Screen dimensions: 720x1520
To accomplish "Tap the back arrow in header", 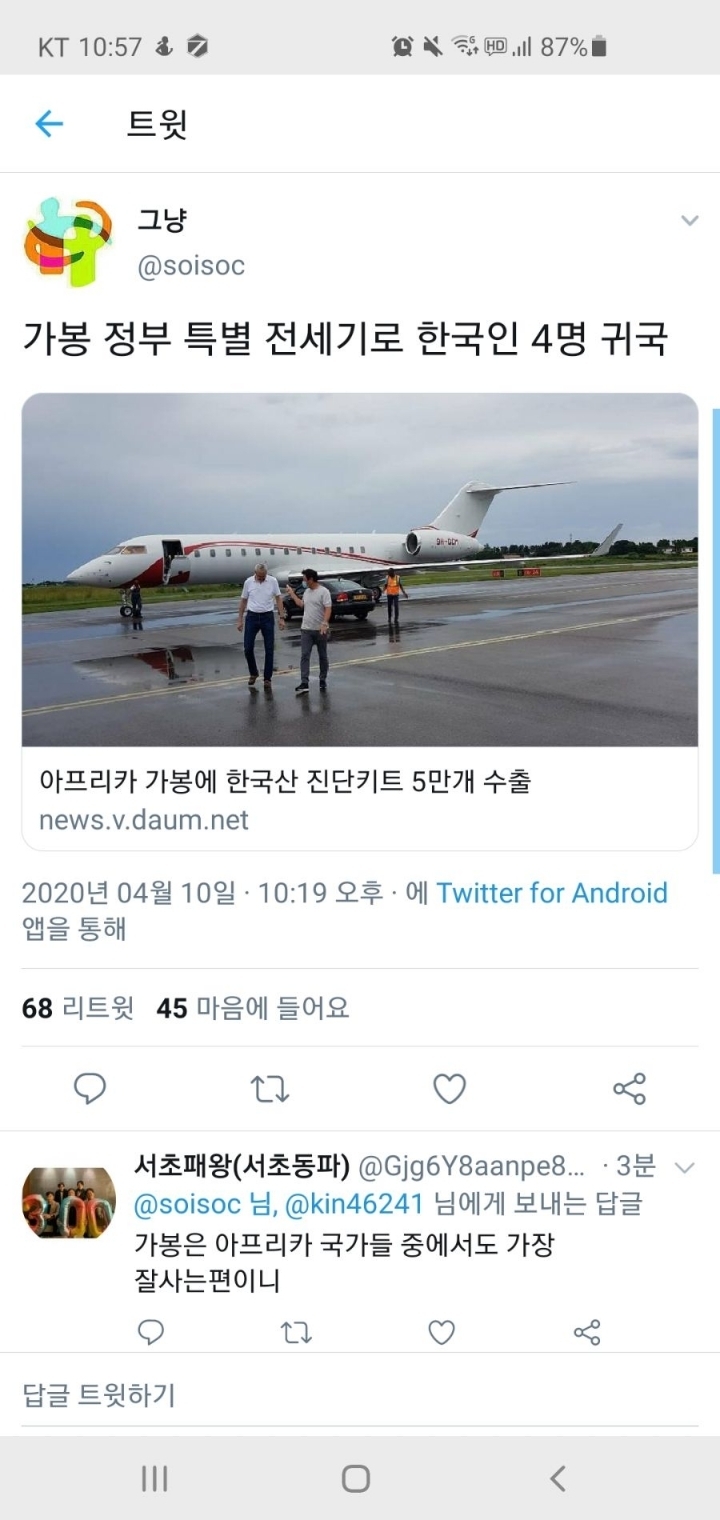I will (49, 124).
